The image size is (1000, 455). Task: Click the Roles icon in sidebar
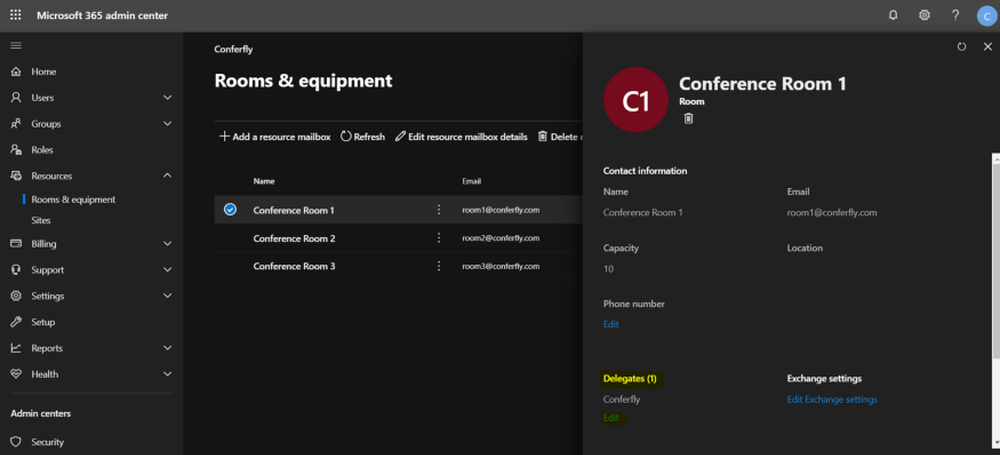coord(16,150)
